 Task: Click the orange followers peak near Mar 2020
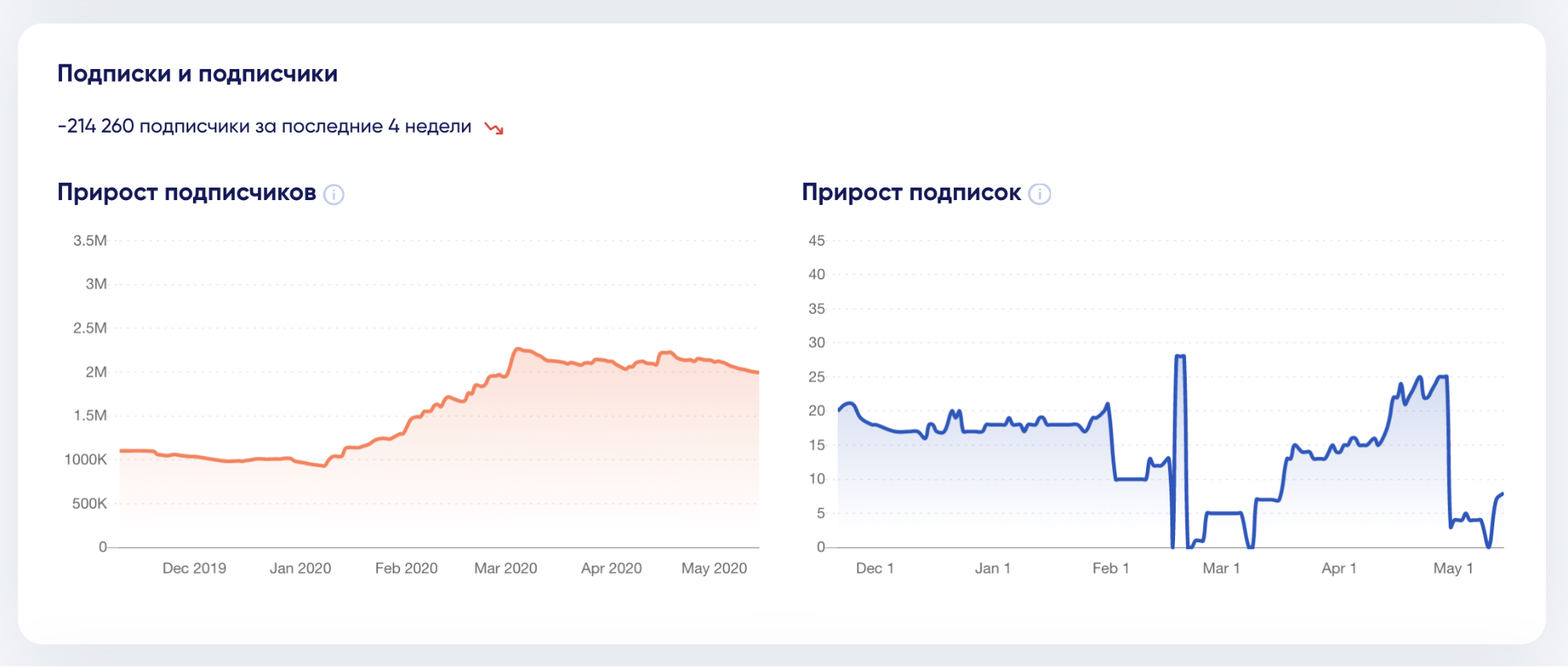518,349
